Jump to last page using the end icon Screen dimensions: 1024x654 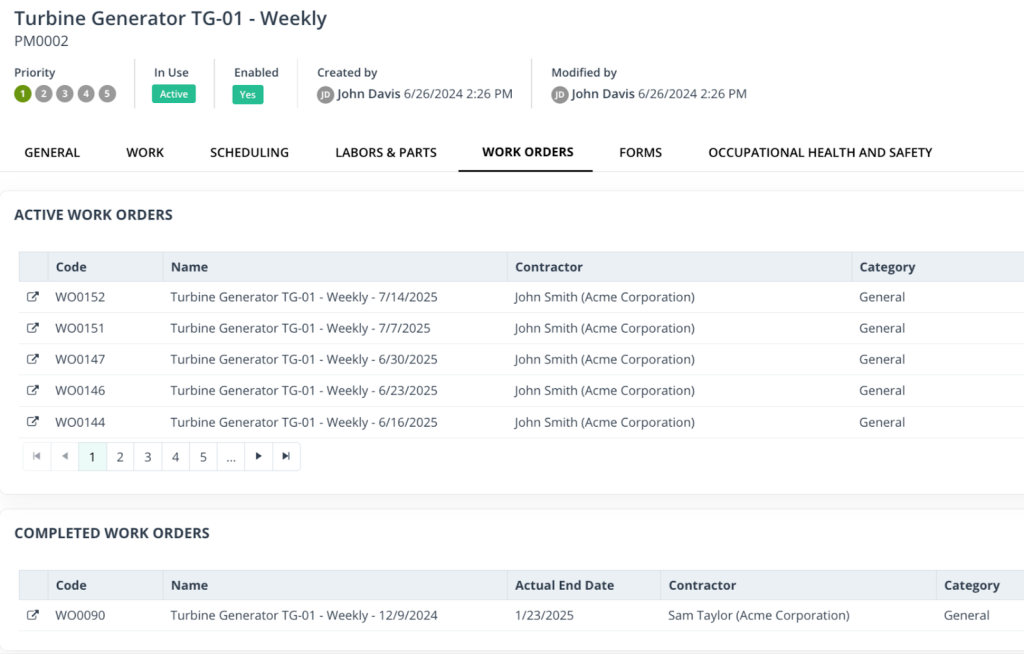tap(287, 456)
